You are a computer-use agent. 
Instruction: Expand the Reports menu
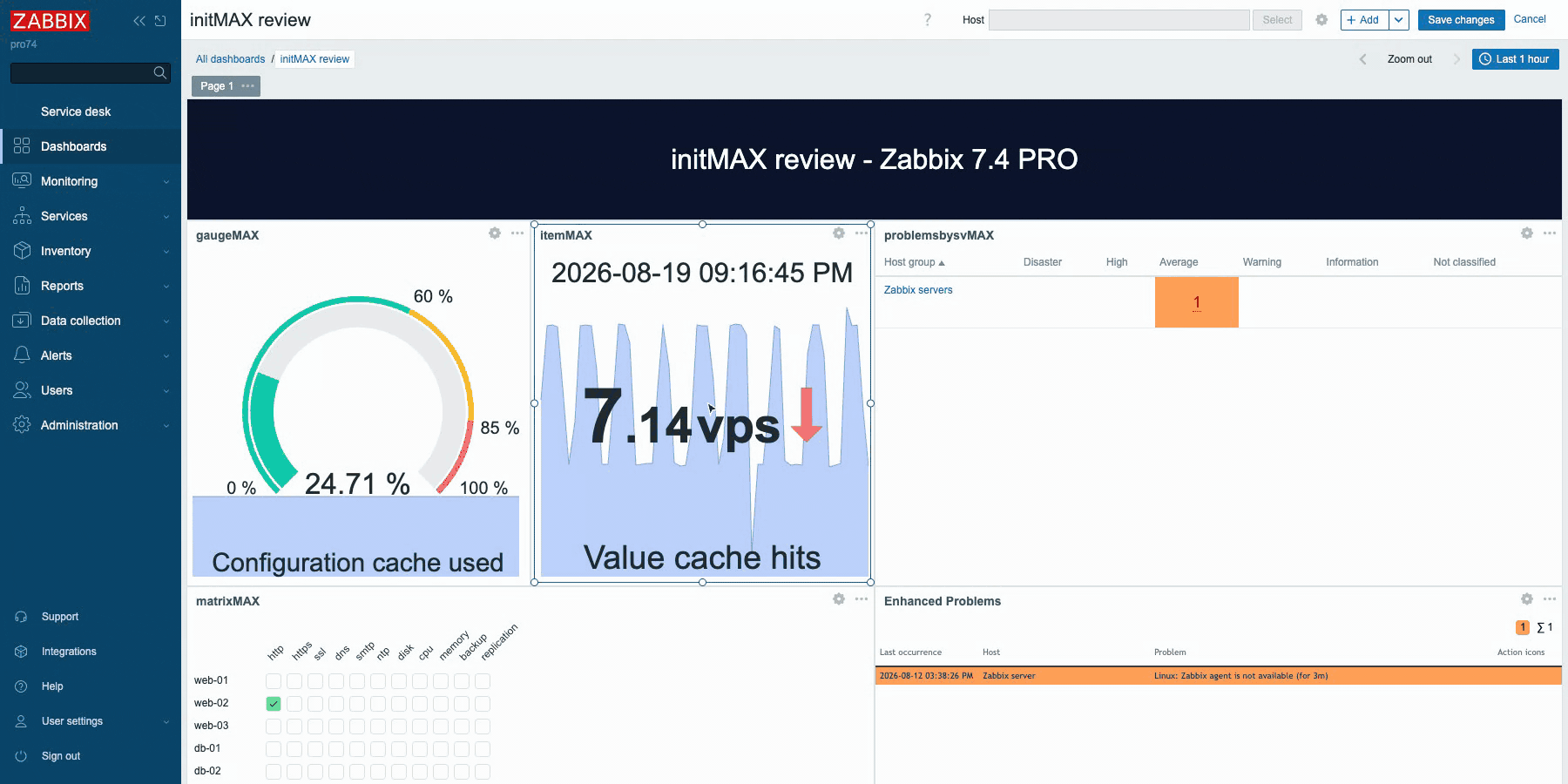click(91, 286)
